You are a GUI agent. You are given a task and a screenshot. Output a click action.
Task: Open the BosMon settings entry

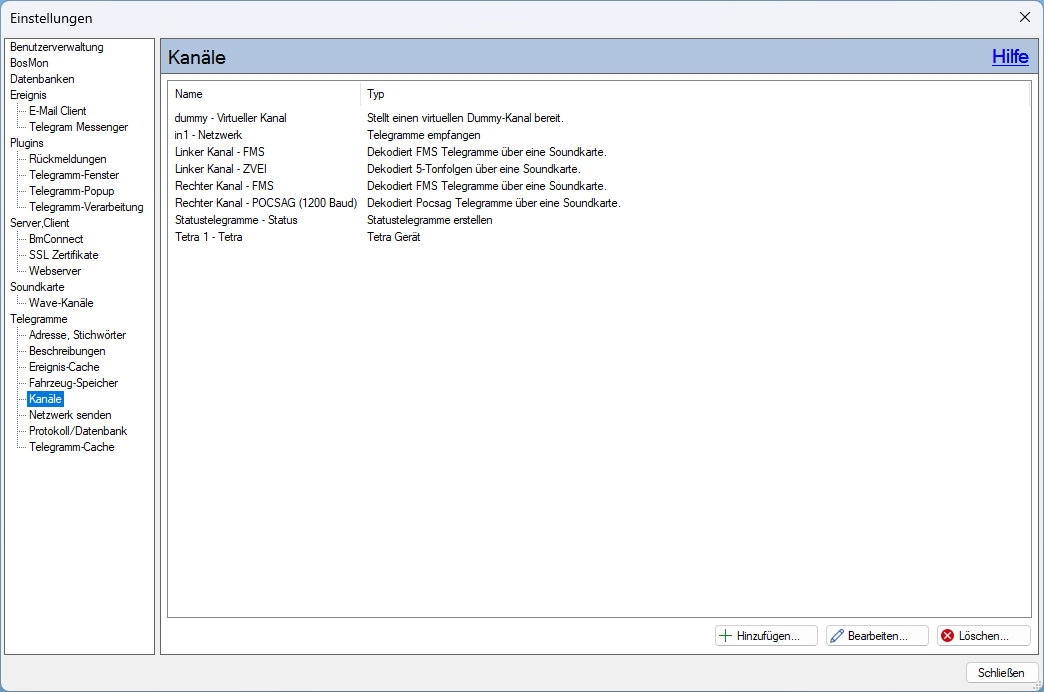point(29,63)
